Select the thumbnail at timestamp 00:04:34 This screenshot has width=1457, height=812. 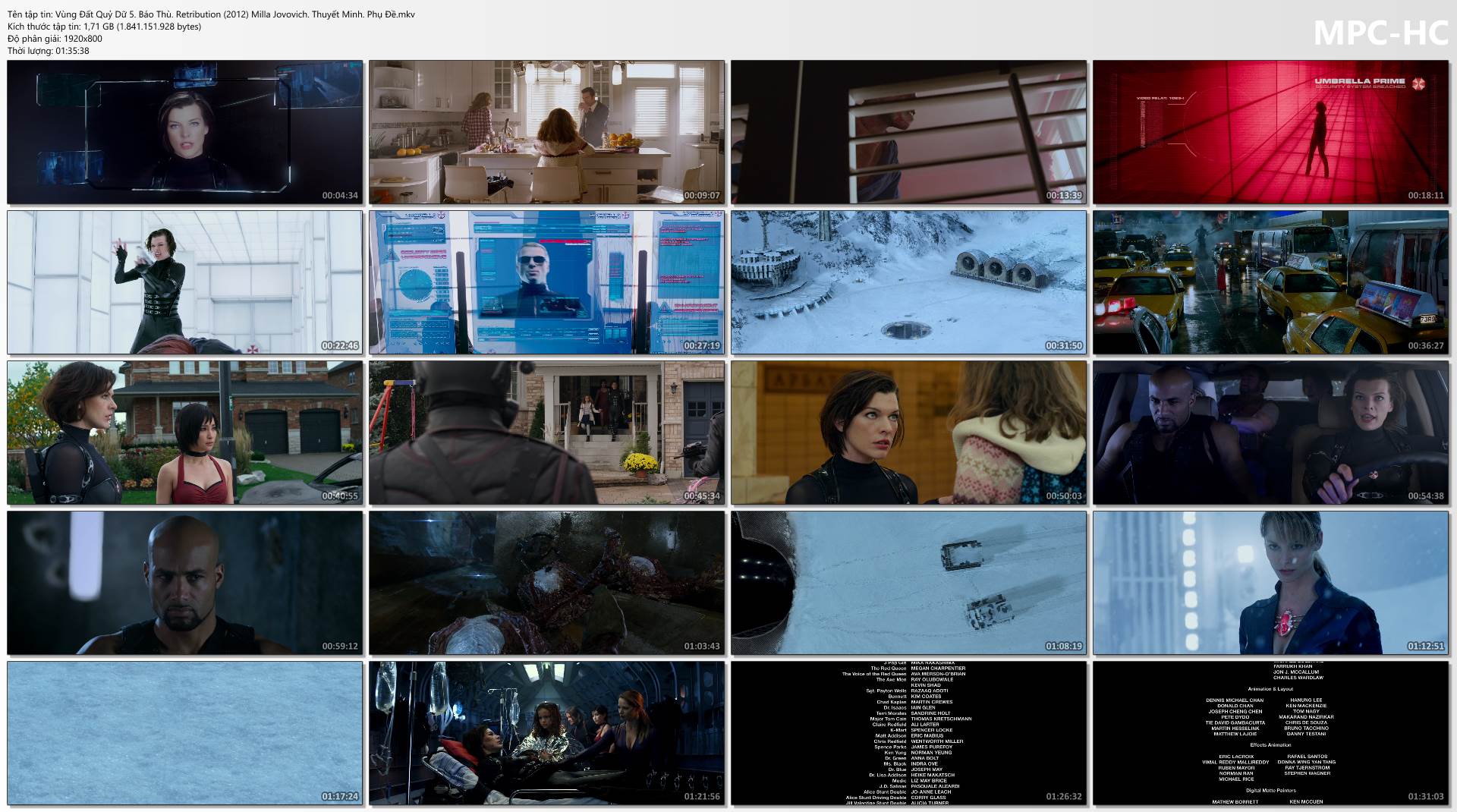click(185, 133)
